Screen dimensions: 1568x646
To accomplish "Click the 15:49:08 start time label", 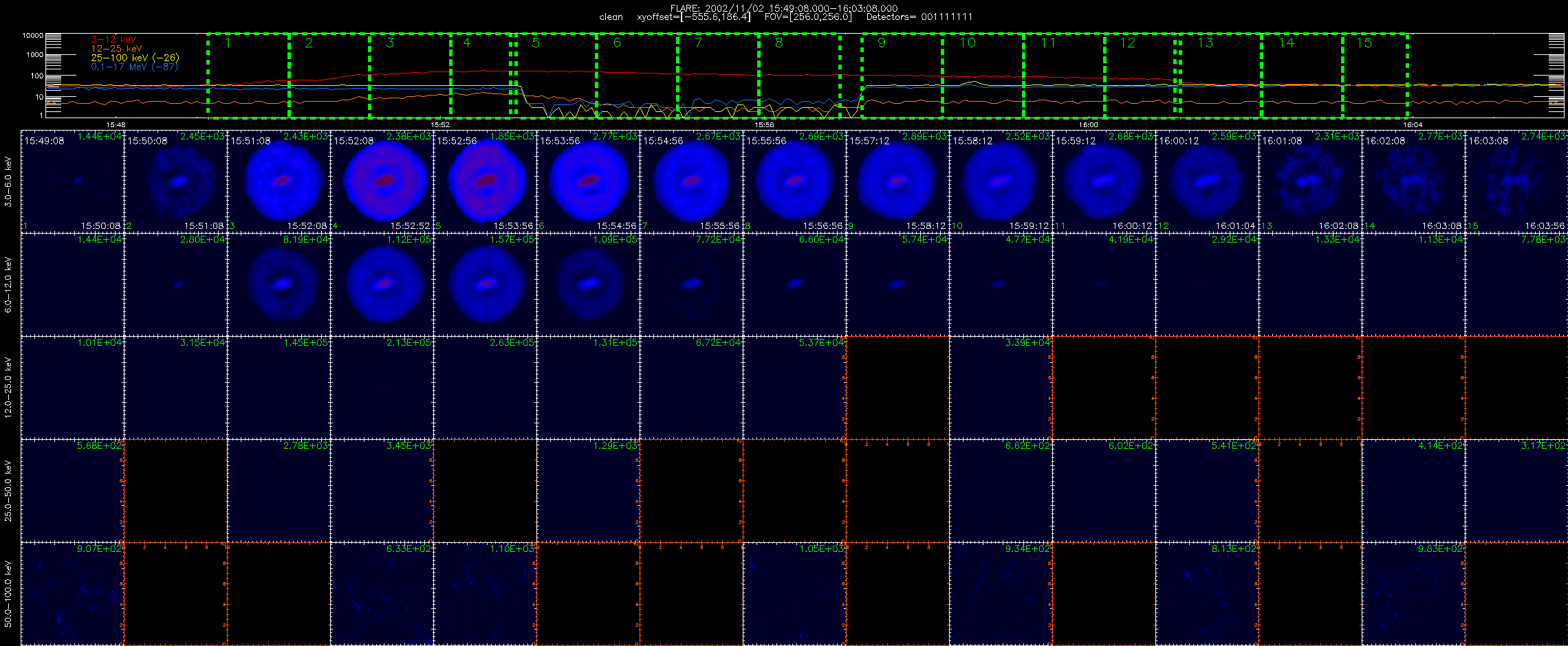I will (44, 141).
